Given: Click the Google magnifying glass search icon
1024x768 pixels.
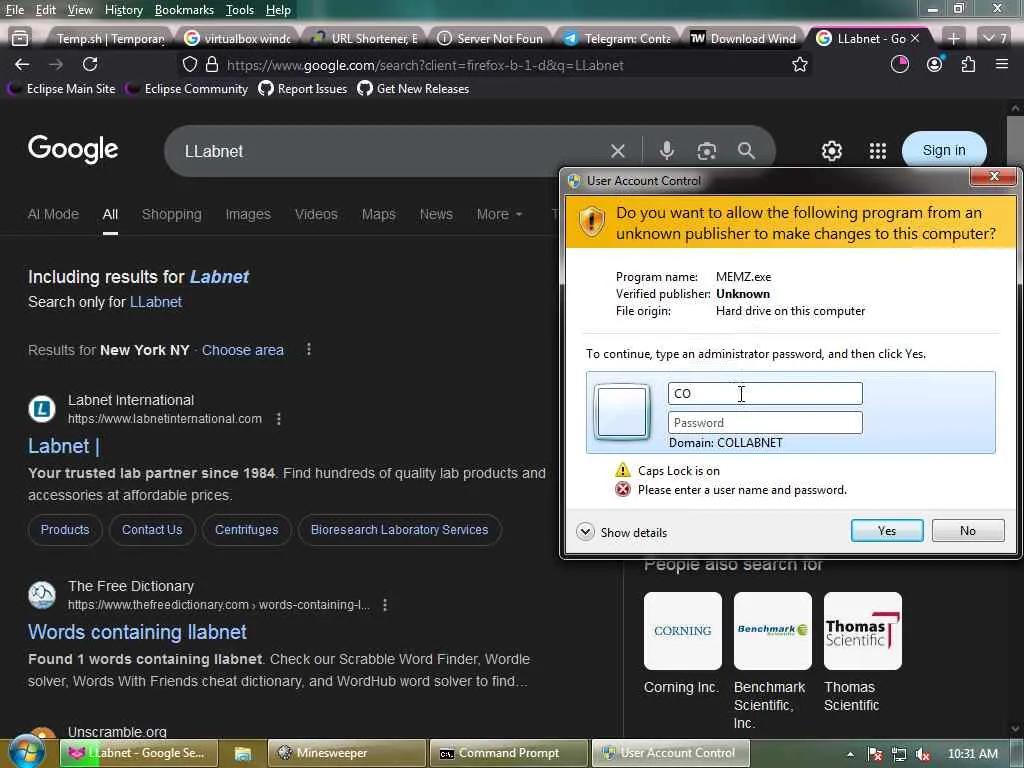Looking at the screenshot, I should pyautogui.click(x=746, y=151).
